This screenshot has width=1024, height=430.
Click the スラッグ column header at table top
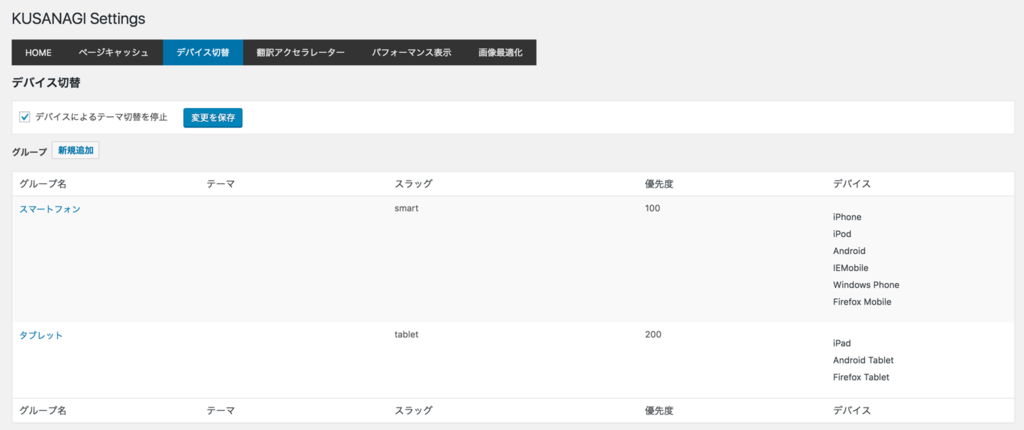(413, 184)
